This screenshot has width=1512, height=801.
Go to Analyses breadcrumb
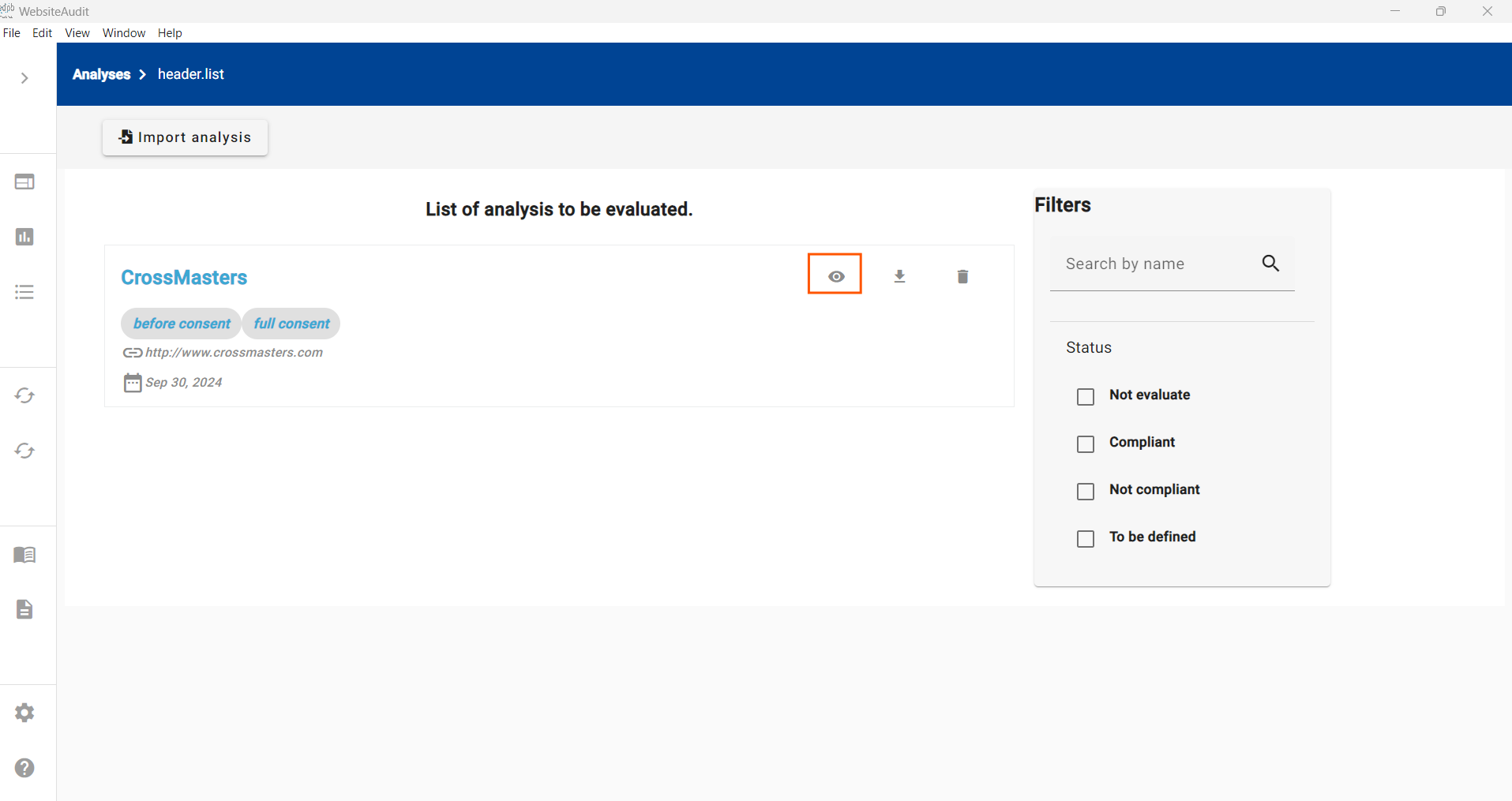(101, 74)
